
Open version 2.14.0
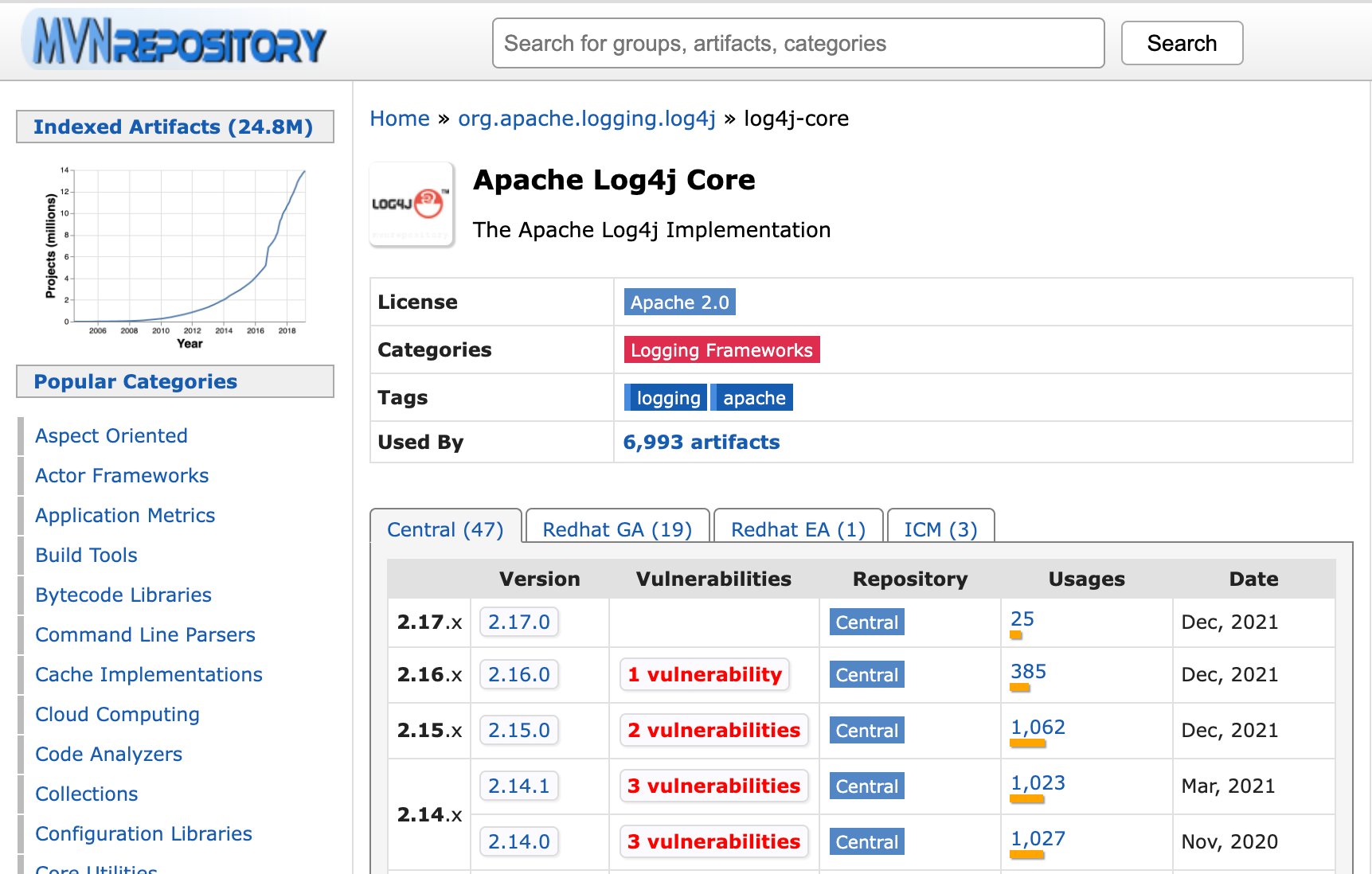[x=518, y=842]
